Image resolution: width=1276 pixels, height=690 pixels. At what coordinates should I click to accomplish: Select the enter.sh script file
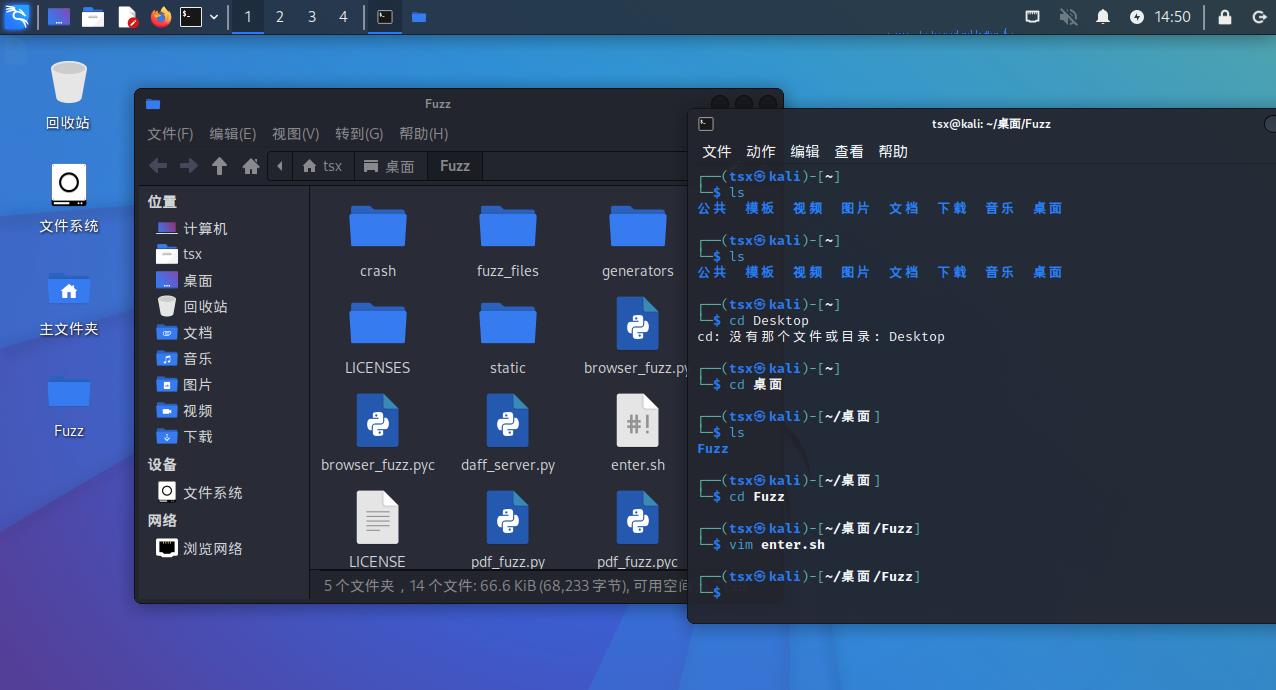pos(638,434)
